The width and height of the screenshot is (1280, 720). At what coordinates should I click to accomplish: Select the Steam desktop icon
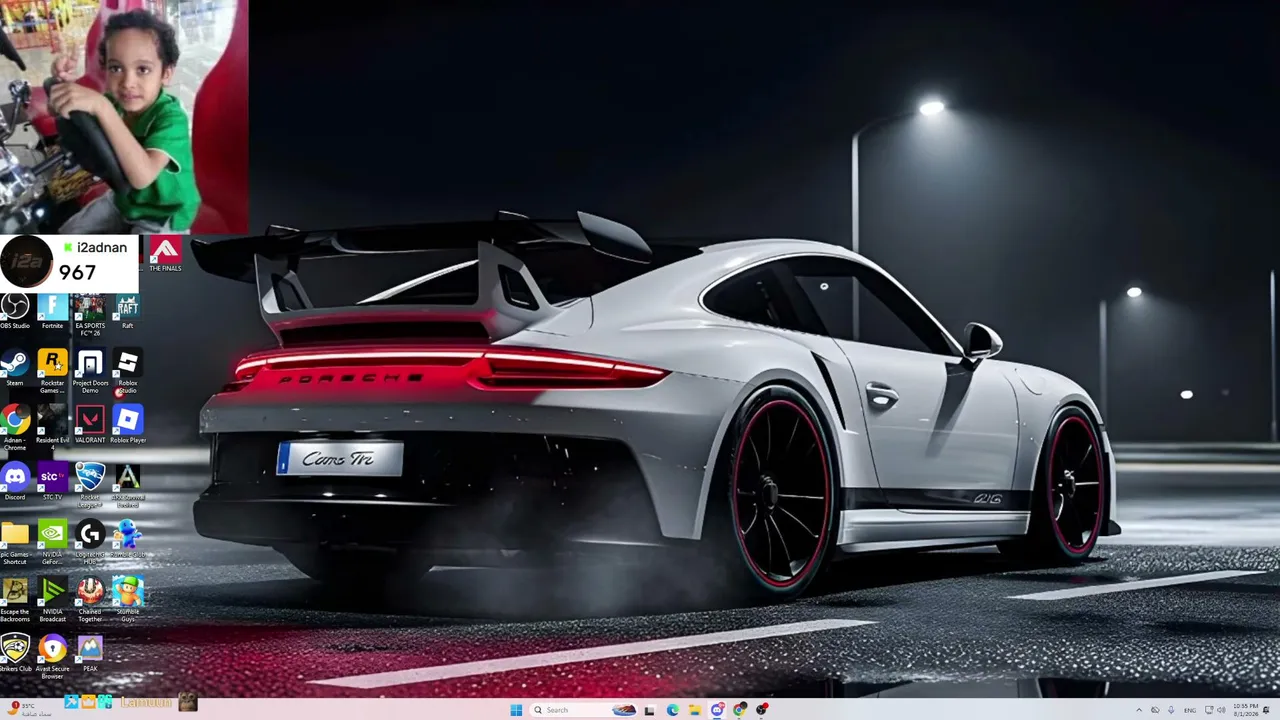pyautogui.click(x=15, y=368)
